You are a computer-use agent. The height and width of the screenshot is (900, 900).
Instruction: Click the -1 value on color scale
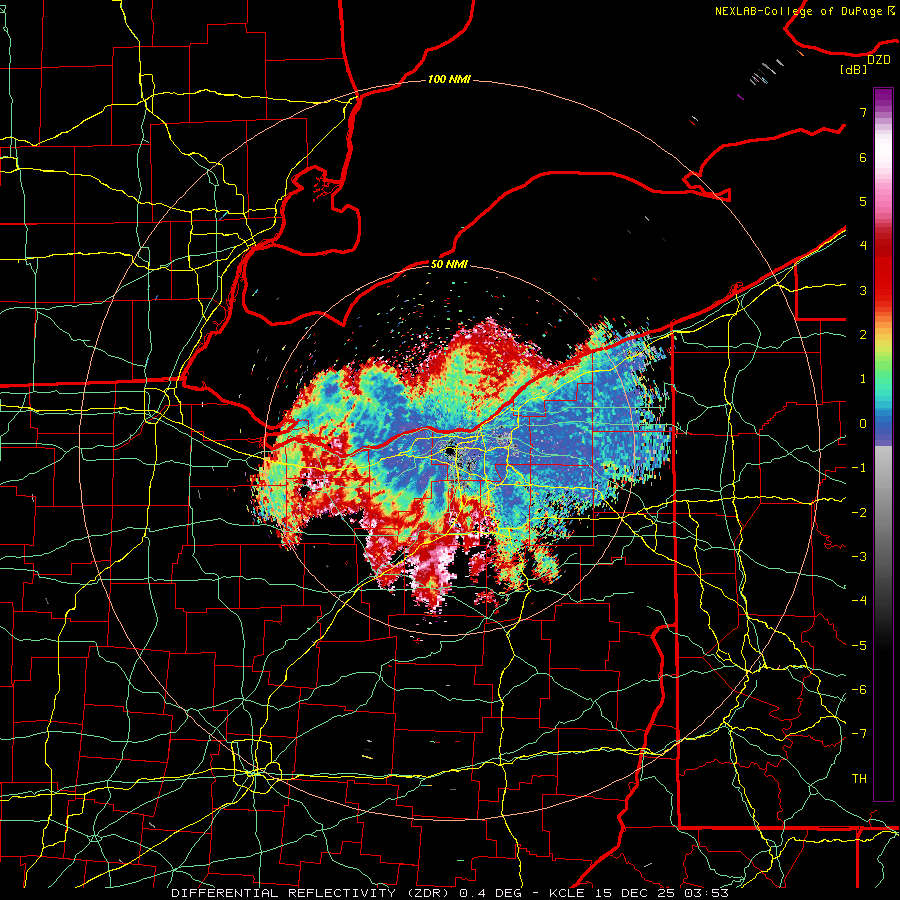click(859, 468)
